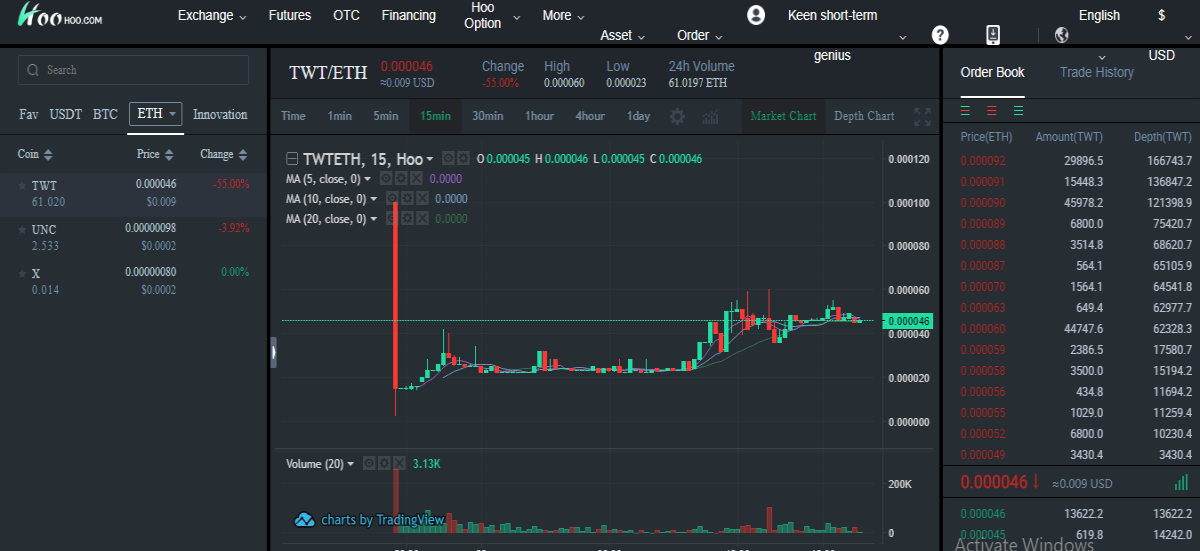Open TWTETH series settings gear
The image size is (1200, 551).
(463, 158)
